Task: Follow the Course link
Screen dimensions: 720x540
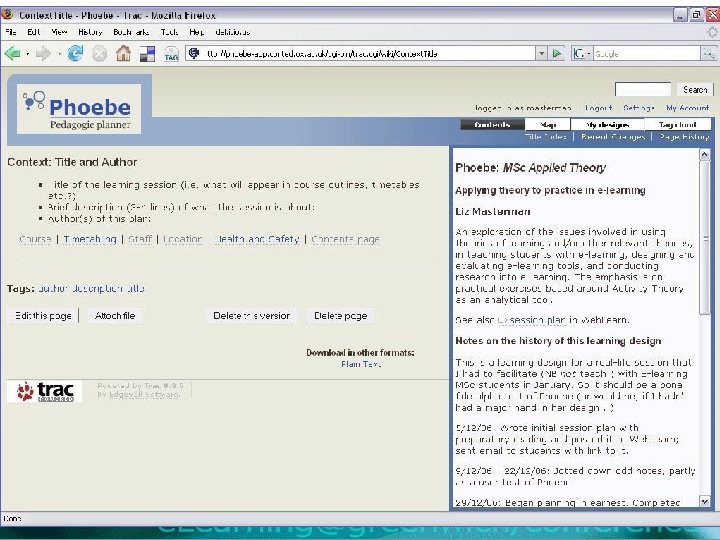Action: click(x=35, y=239)
